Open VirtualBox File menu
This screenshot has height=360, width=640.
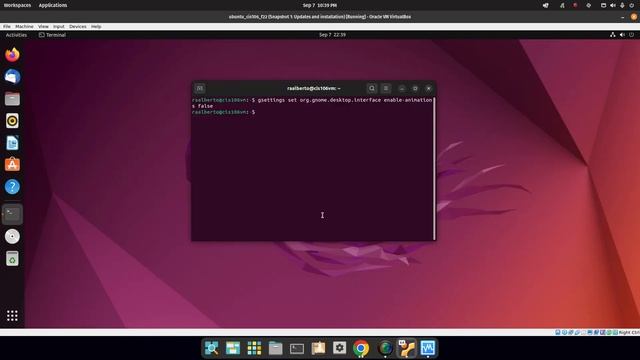7,26
